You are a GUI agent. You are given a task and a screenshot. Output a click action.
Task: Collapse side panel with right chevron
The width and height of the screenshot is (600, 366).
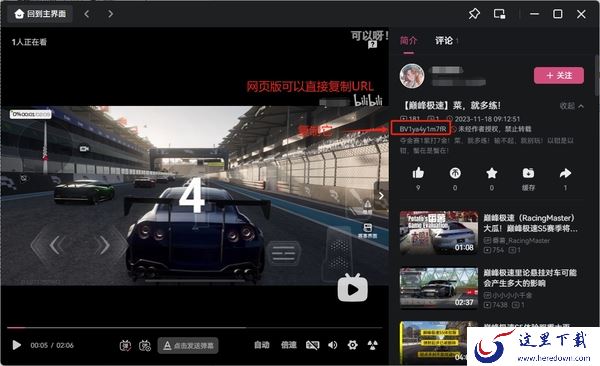381,196
